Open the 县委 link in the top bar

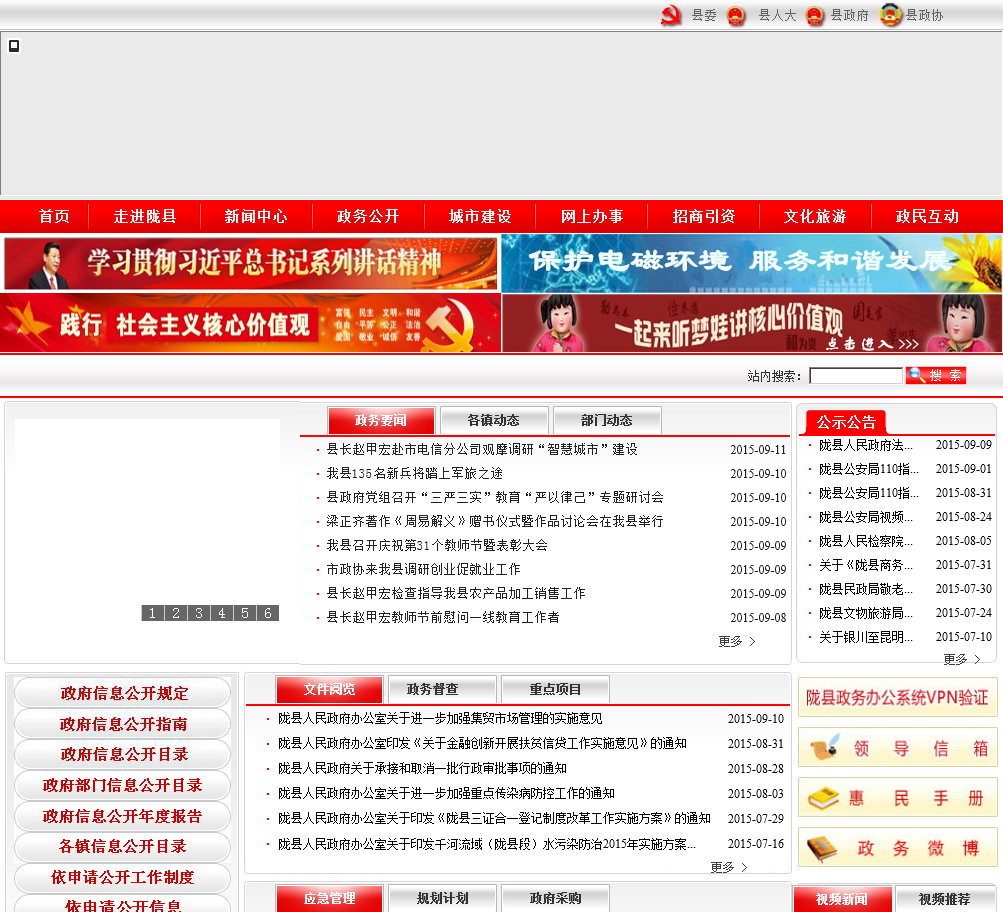point(704,15)
